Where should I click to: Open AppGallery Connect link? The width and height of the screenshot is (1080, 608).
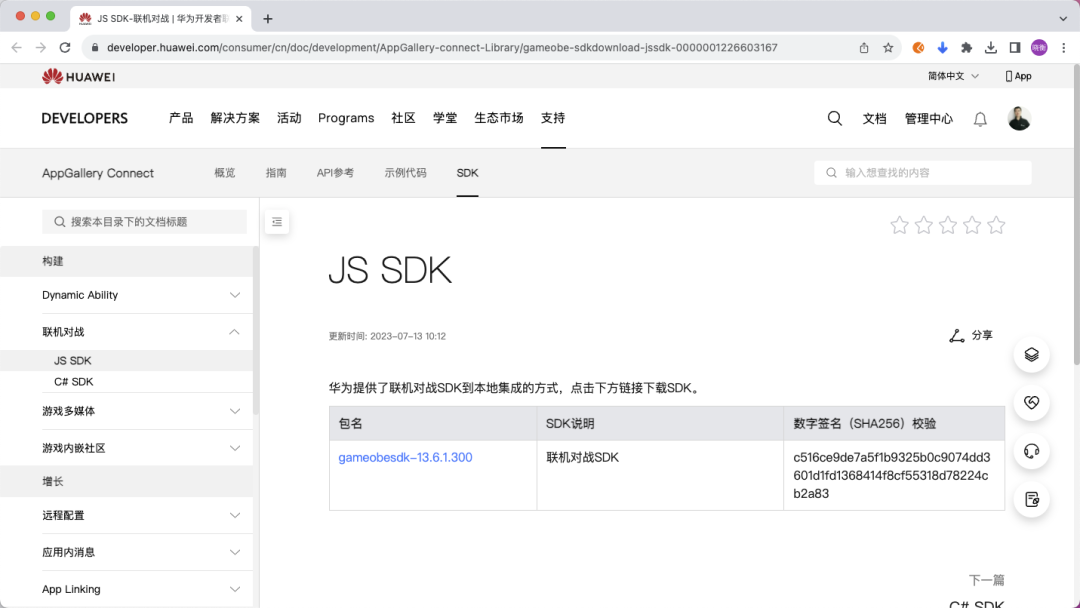click(98, 174)
